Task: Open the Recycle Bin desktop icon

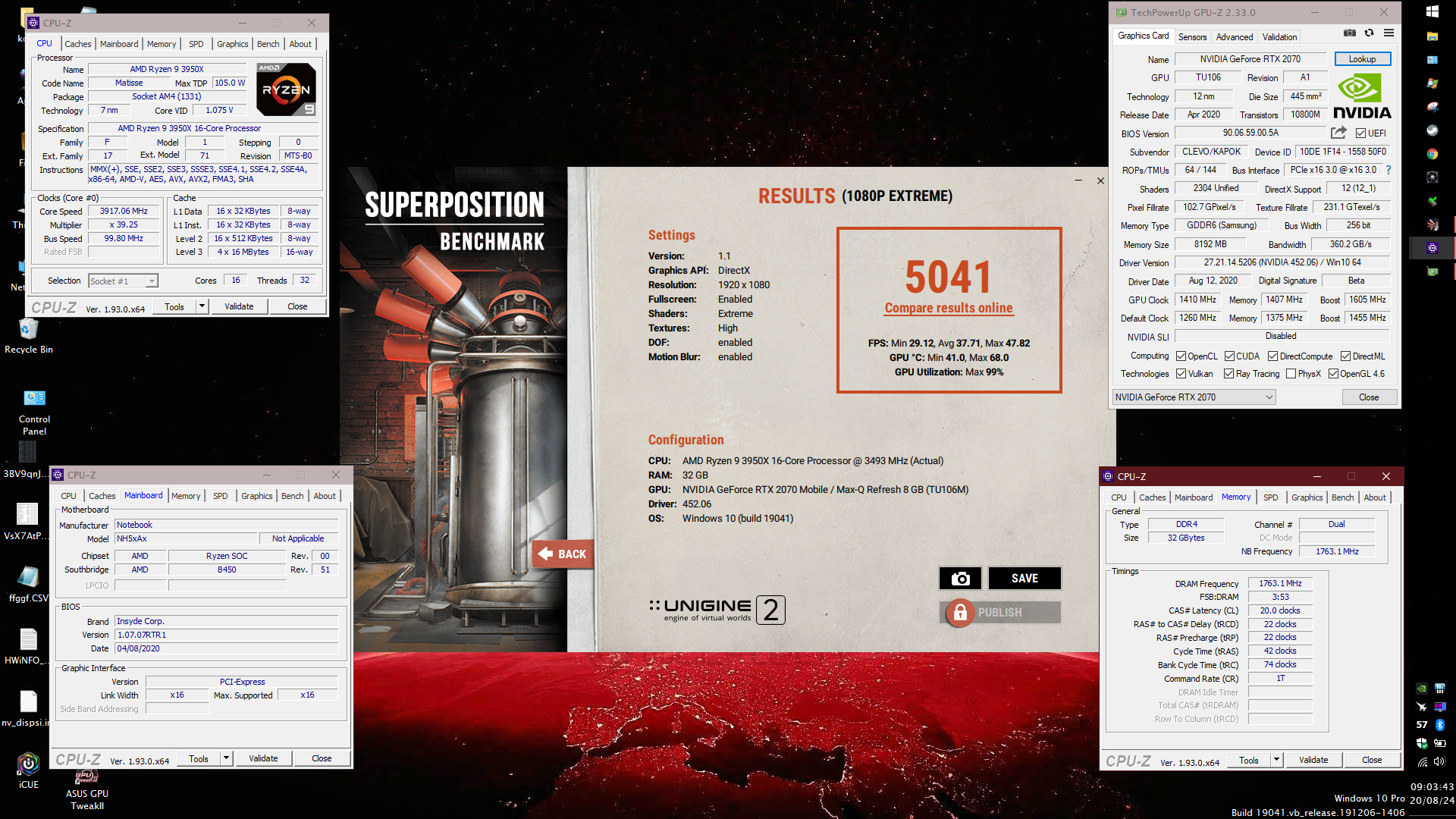Action: 29,336
